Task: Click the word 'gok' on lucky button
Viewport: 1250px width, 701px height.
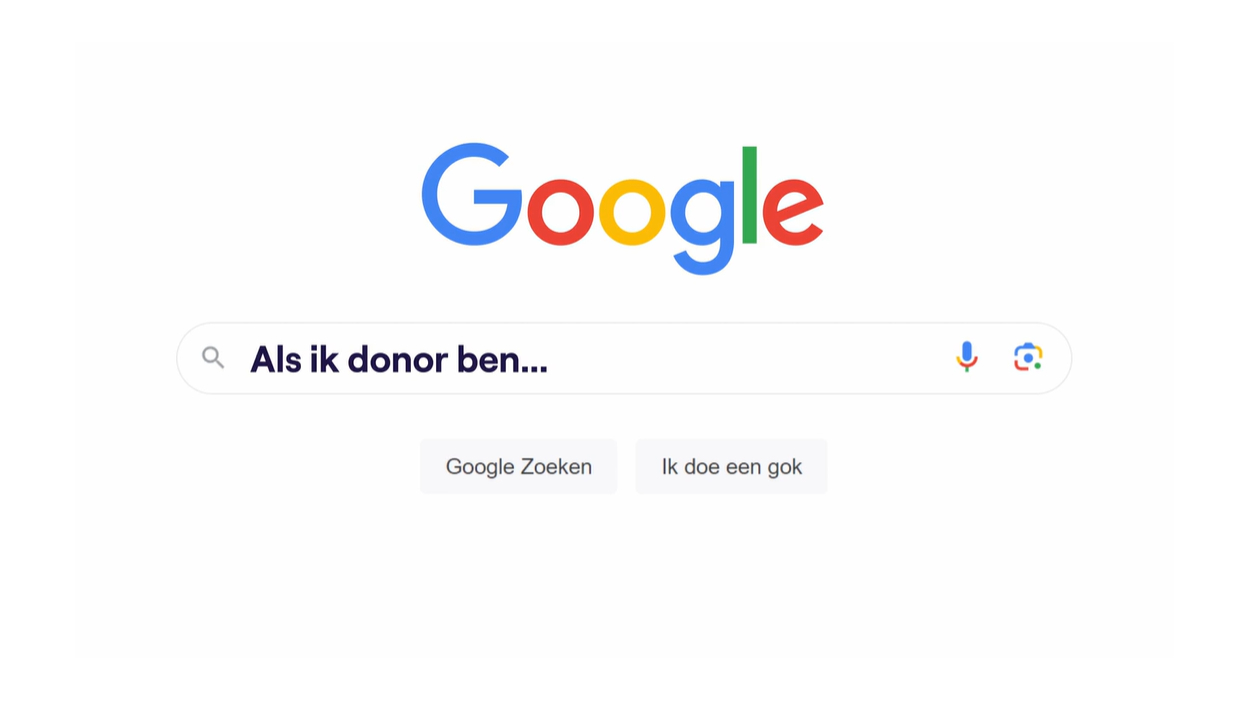Action: [x=785, y=468]
